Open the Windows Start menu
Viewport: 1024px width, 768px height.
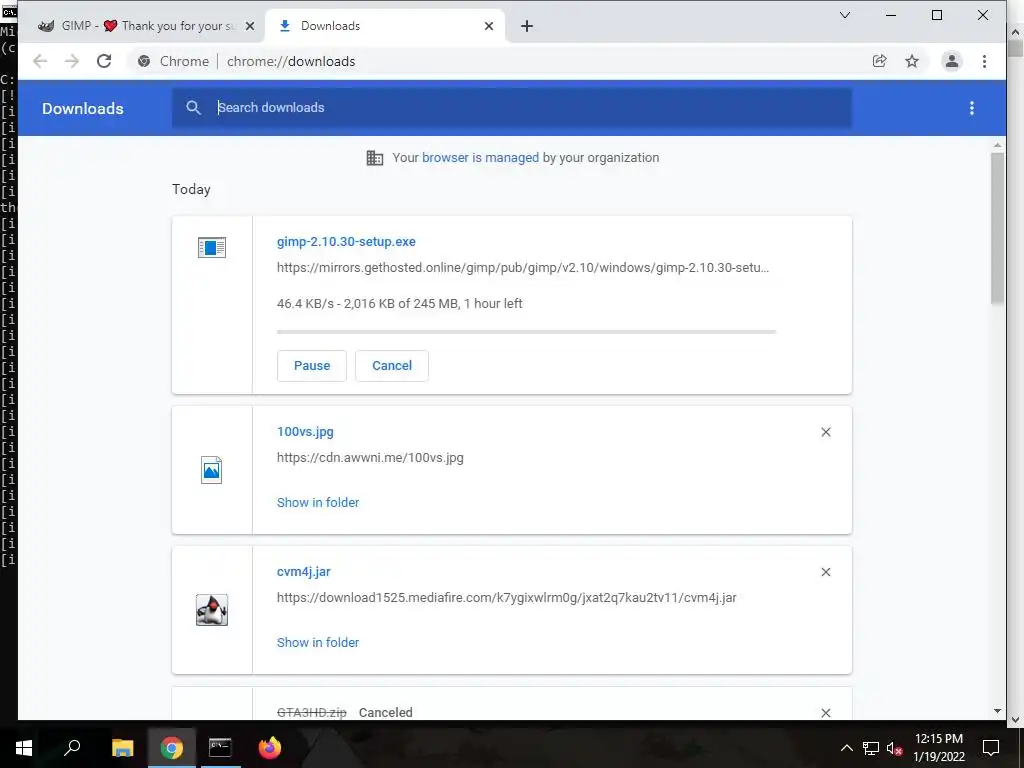pos(24,748)
